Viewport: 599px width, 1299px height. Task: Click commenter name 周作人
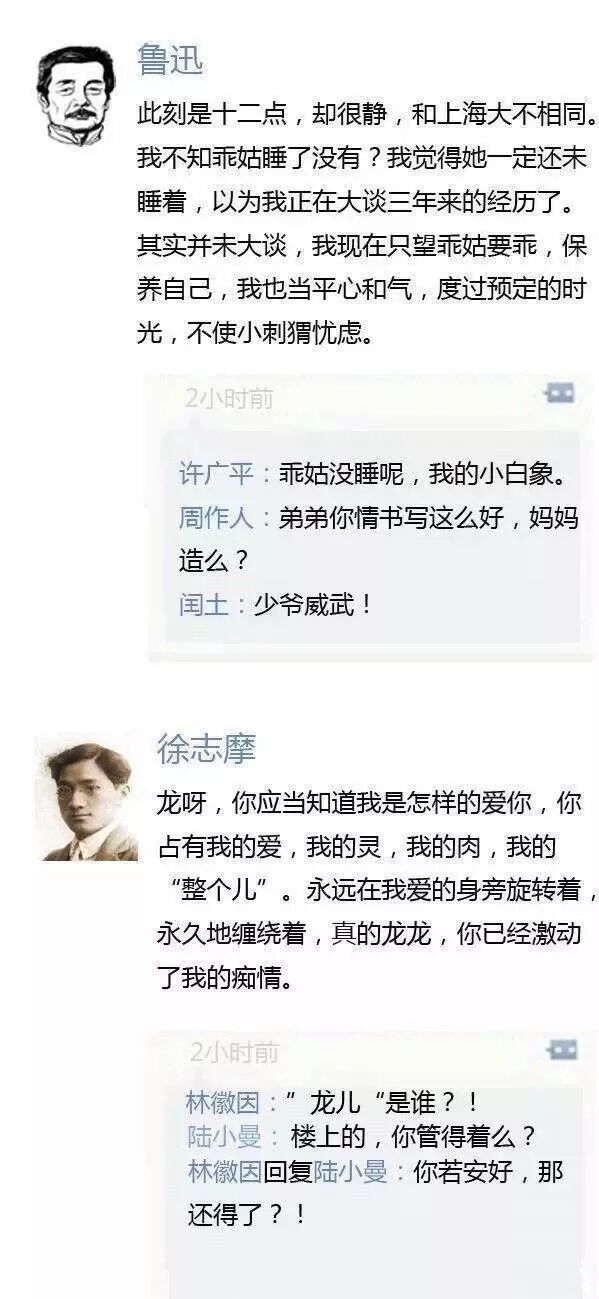(215, 518)
